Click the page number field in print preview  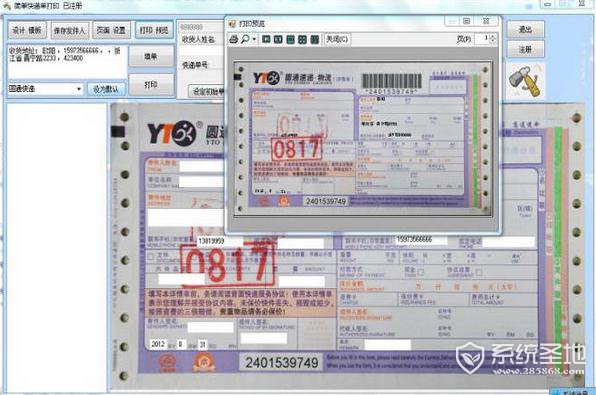pyautogui.click(x=482, y=39)
